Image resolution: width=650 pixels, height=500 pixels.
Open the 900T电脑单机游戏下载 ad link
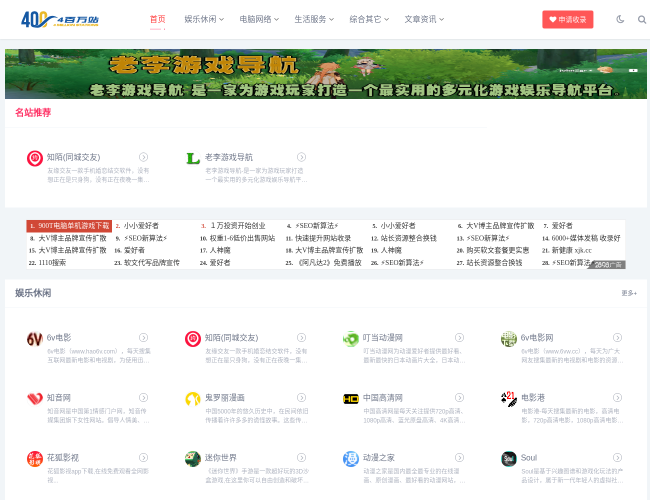[x=69, y=226]
